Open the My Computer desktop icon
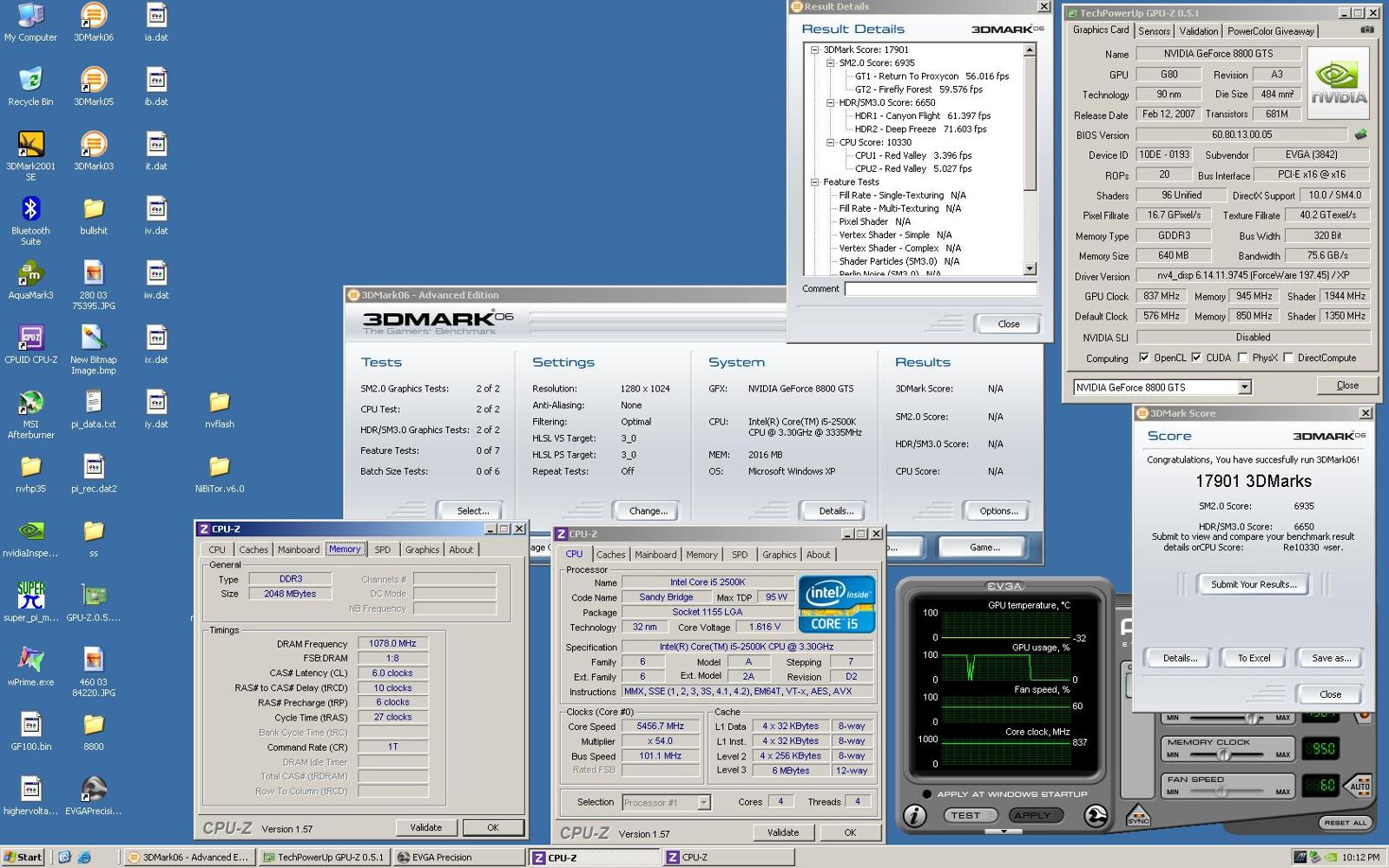1389x868 pixels. (30, 23)
